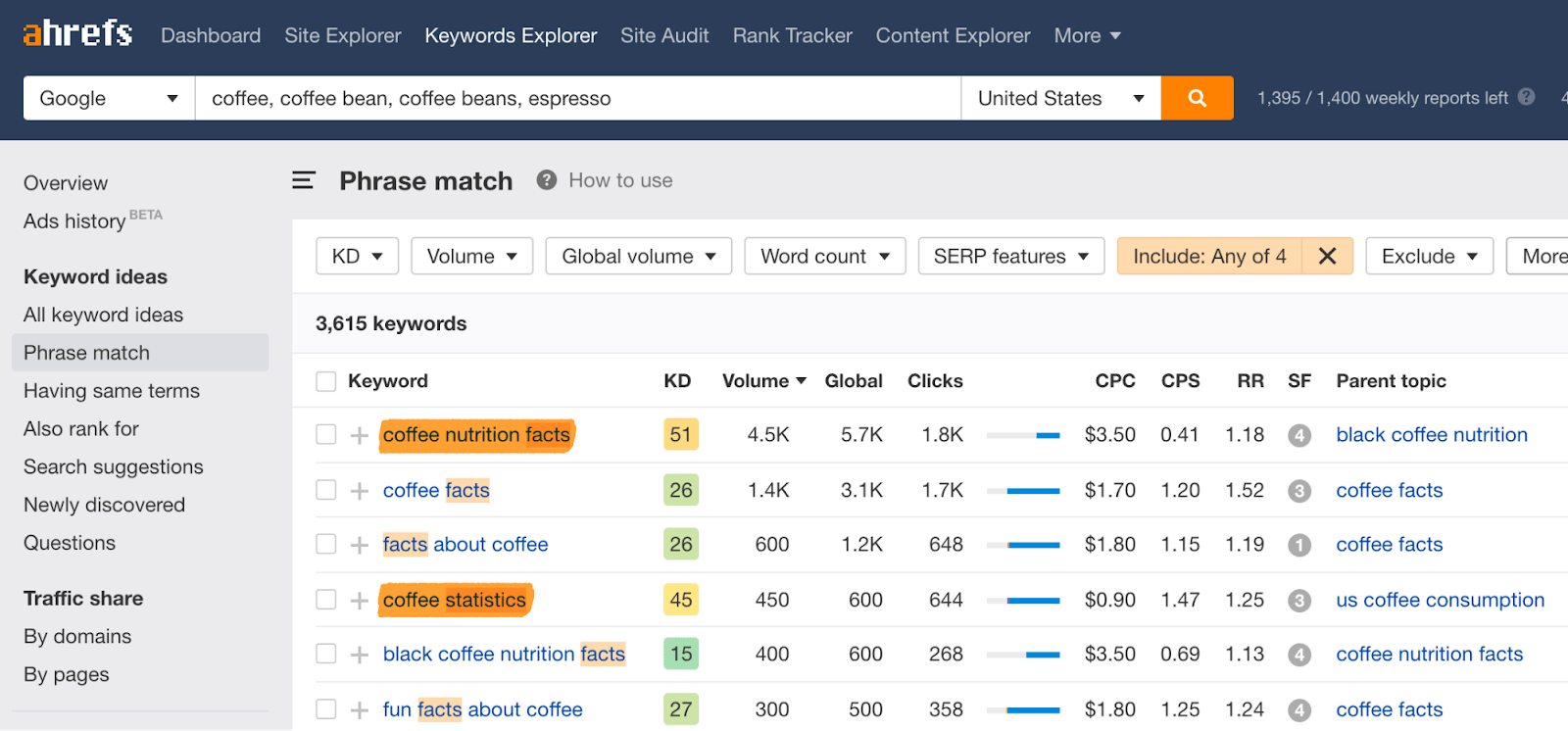Screen dimensions: 1568x731
Task: Click the orange search magnifier button
Action: pos(1197,98)
